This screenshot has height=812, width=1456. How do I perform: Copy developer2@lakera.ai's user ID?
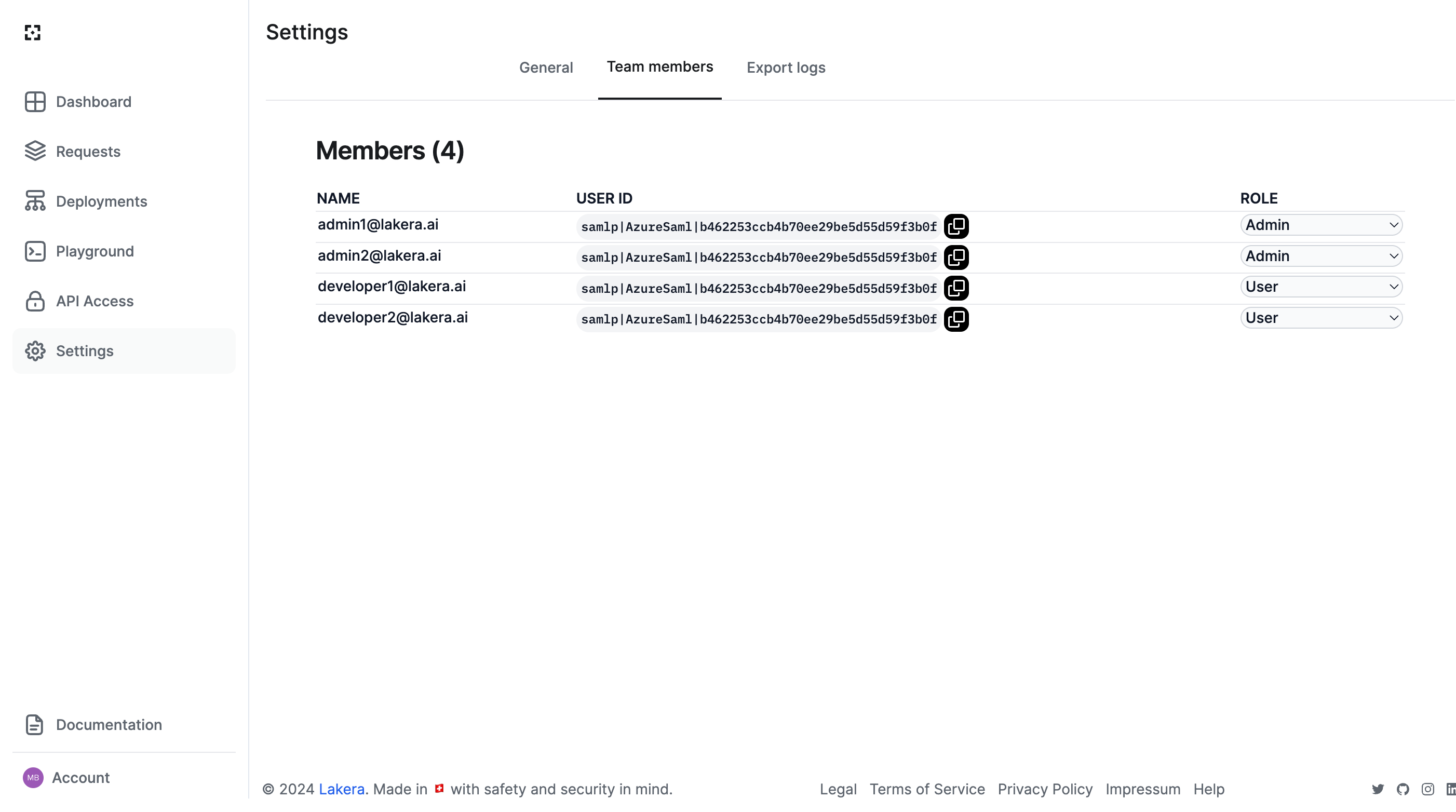(956, 319)
